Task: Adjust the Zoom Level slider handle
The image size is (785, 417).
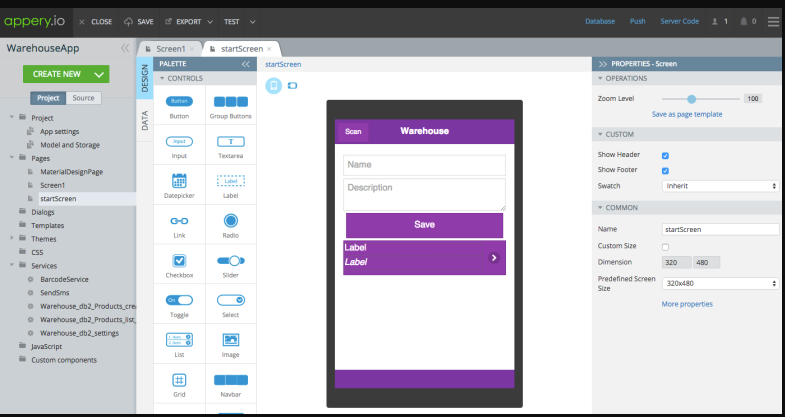Action: (691, 99)
